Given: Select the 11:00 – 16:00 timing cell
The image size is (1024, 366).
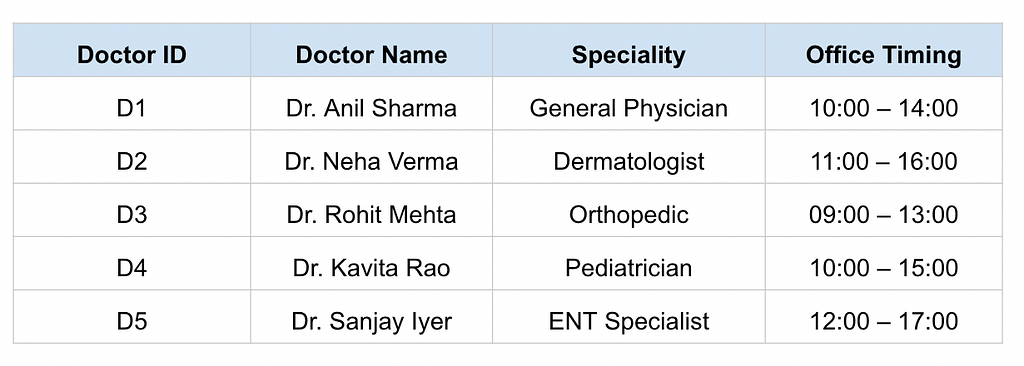Looking at the screenshot, I should (884, 157).
